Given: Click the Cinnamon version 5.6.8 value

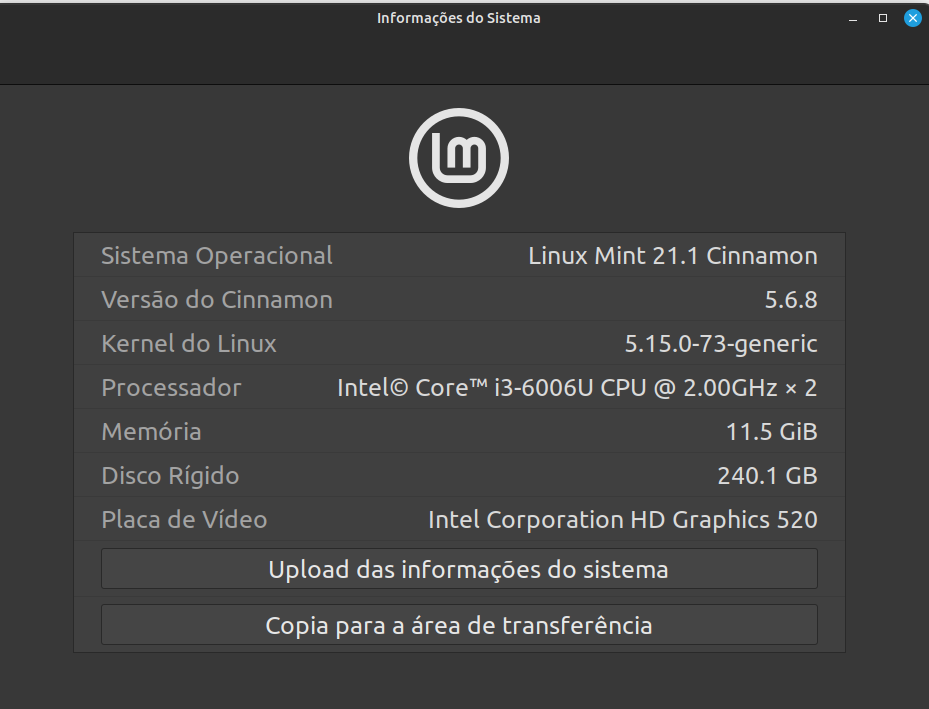Looking at the screenshot, I should [791, 300].
